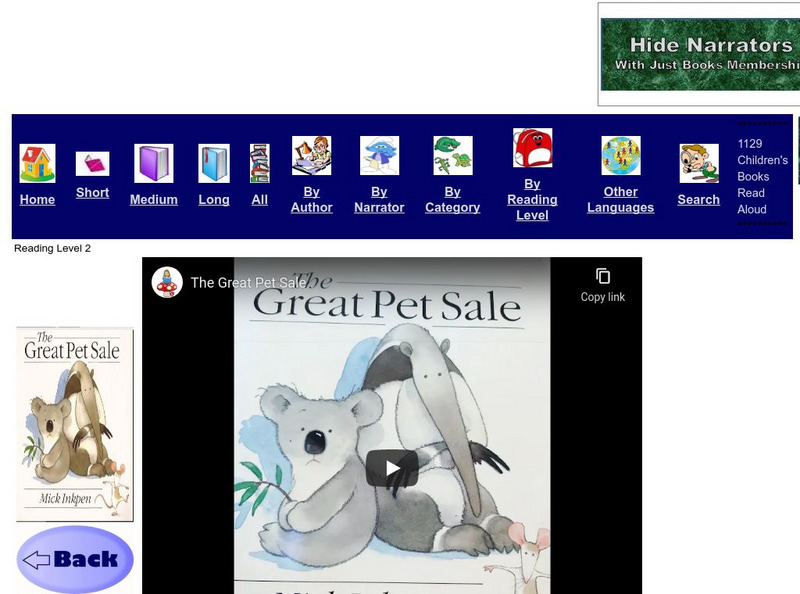Click the video channel avatar icon
The width and height of the screenshot is (800, 594).
pyautogui.click(x=167, y=282)
